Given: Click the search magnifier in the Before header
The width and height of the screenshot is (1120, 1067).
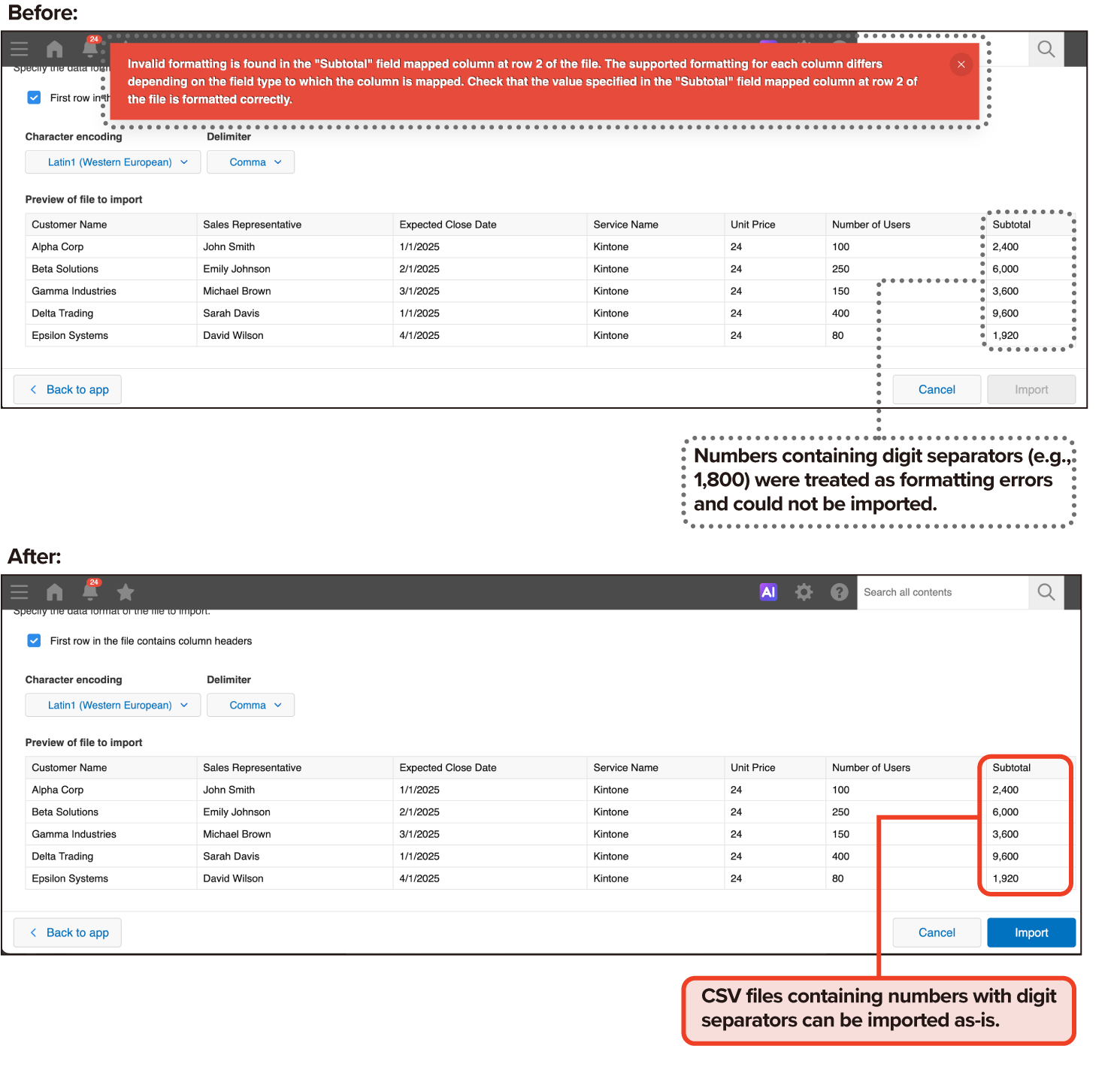Looking at the screenshot, I should [1046, 50].
